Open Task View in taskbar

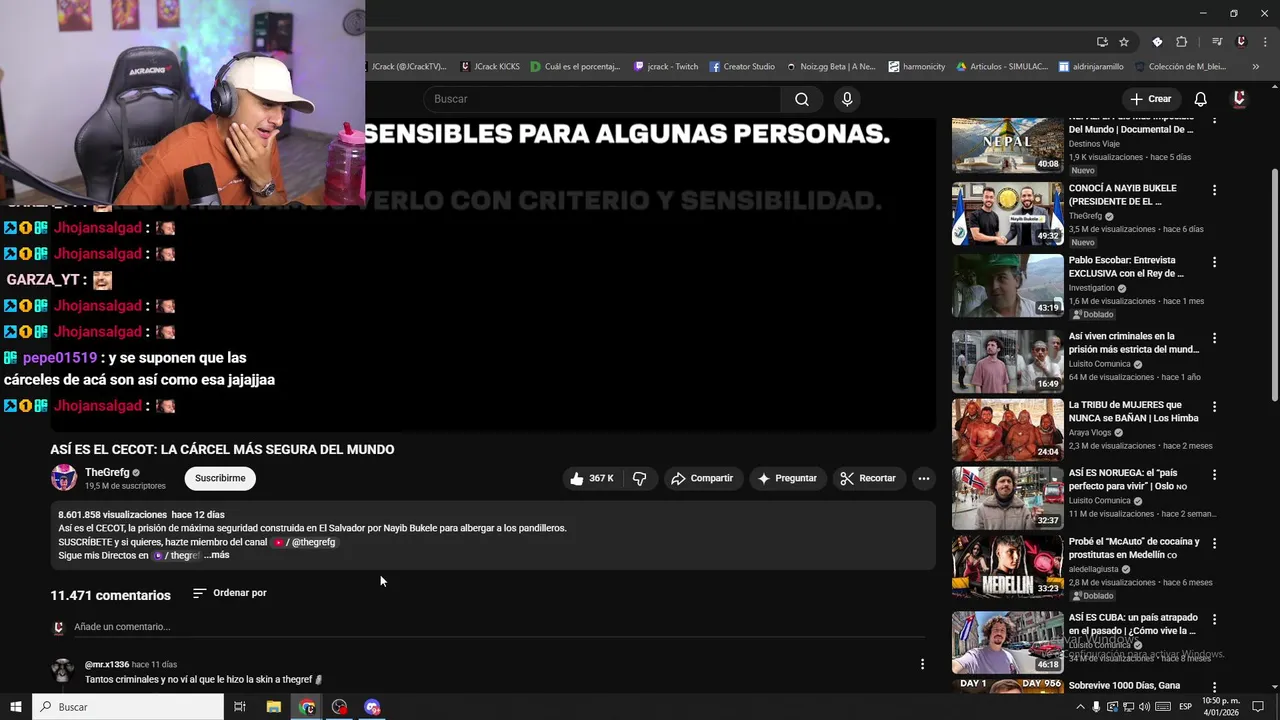(240, 707)
